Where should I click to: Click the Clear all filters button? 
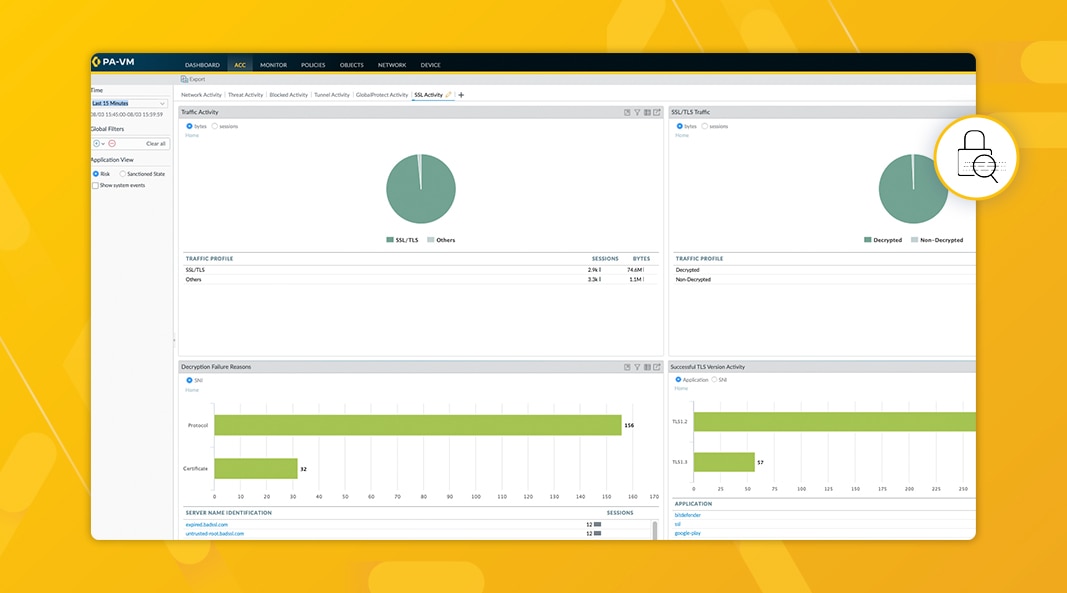coord(155,143)
